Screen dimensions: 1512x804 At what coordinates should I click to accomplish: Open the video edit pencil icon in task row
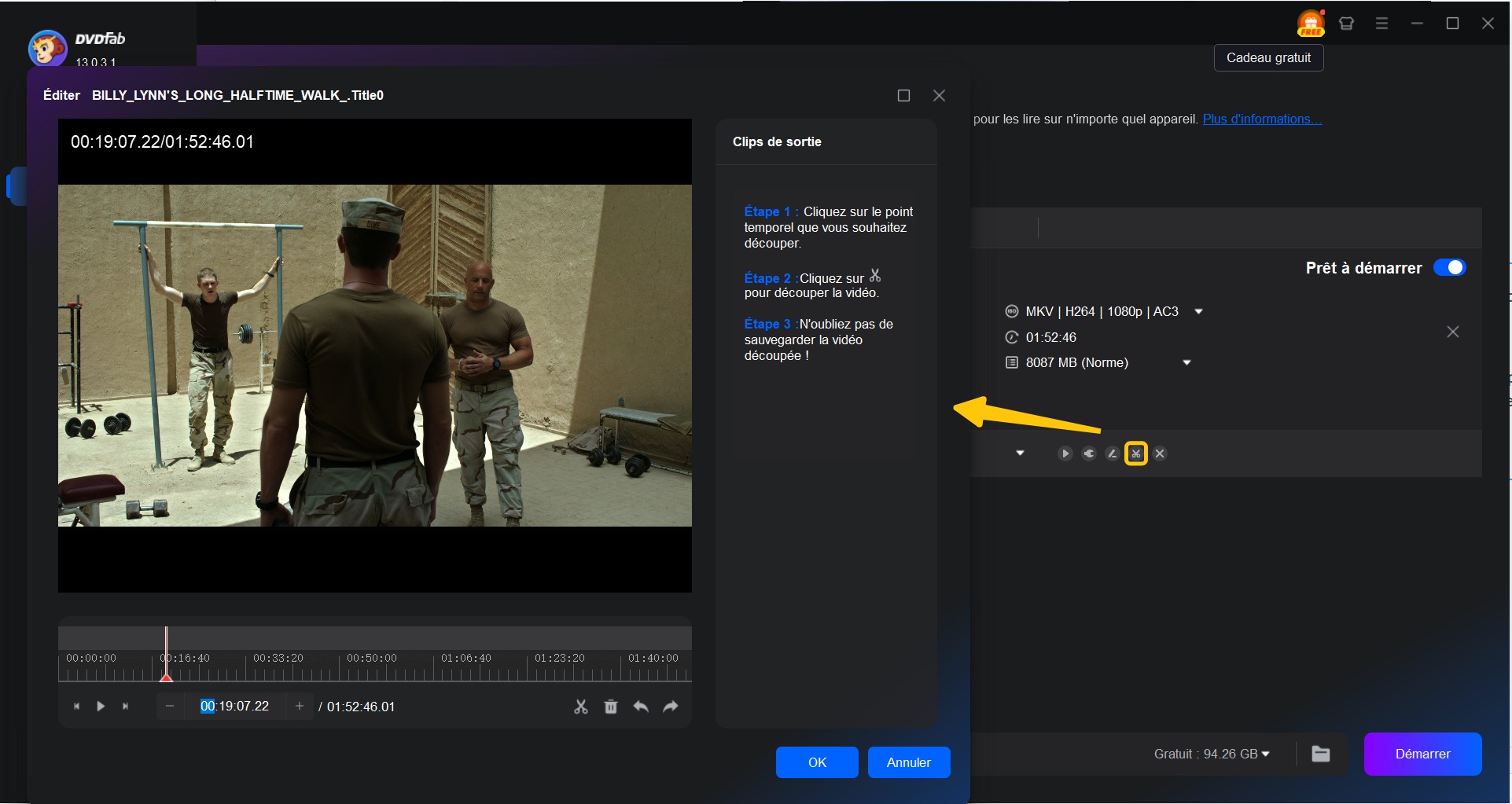pyautogui.click(x=1113, y=453)
